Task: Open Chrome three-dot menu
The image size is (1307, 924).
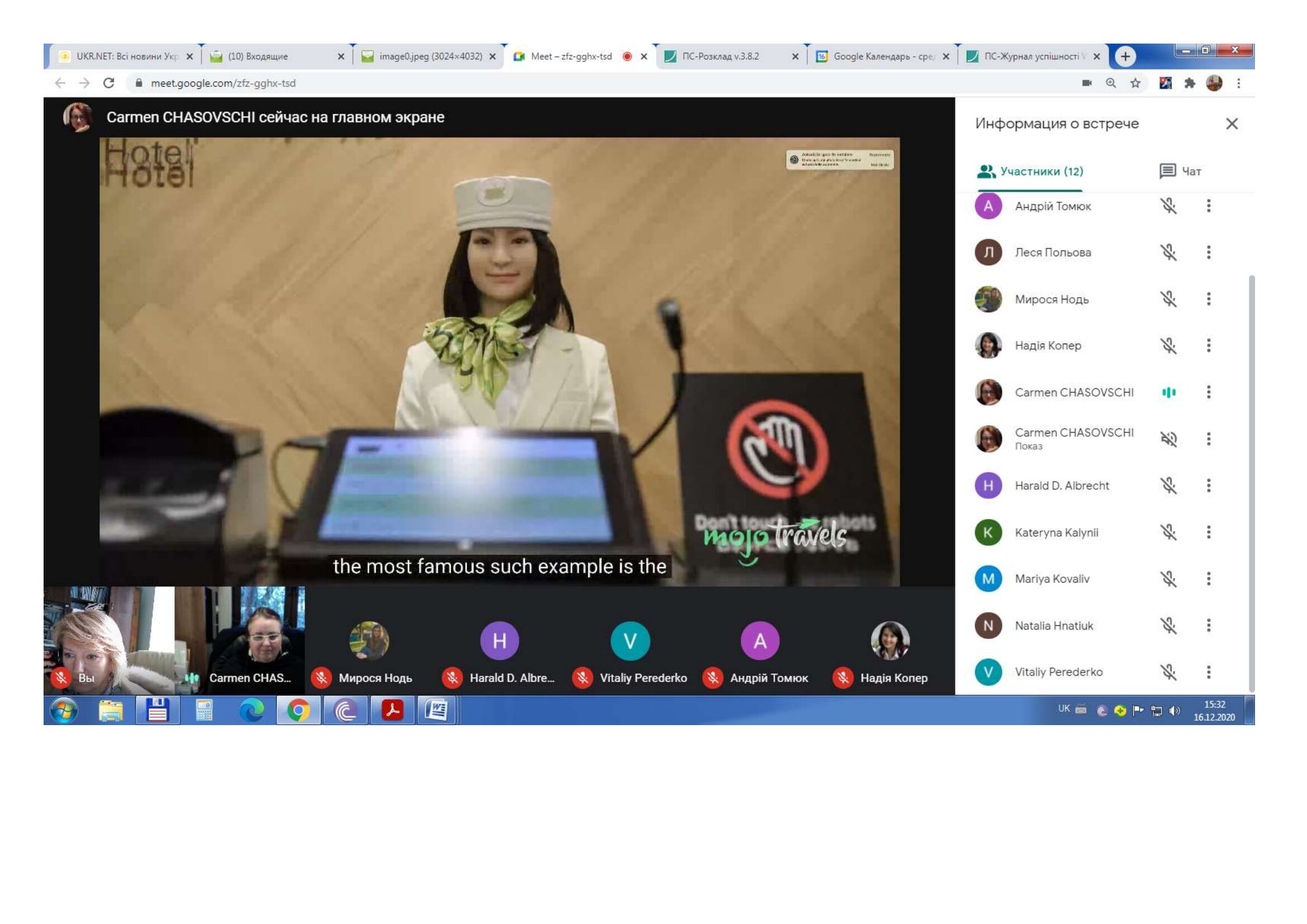Action: (1238, 84)
